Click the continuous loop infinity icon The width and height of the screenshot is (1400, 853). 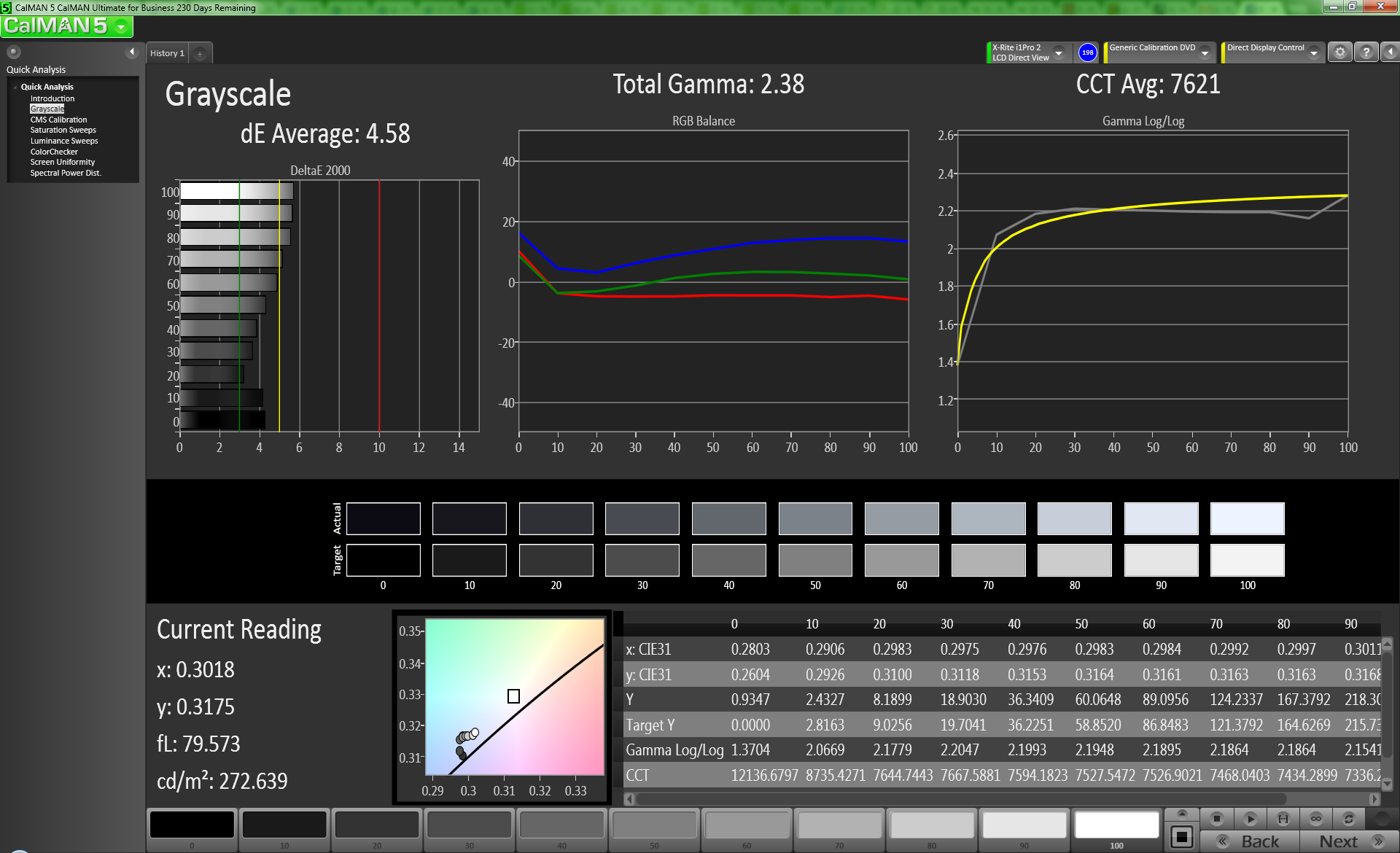tap(1315, 819)
